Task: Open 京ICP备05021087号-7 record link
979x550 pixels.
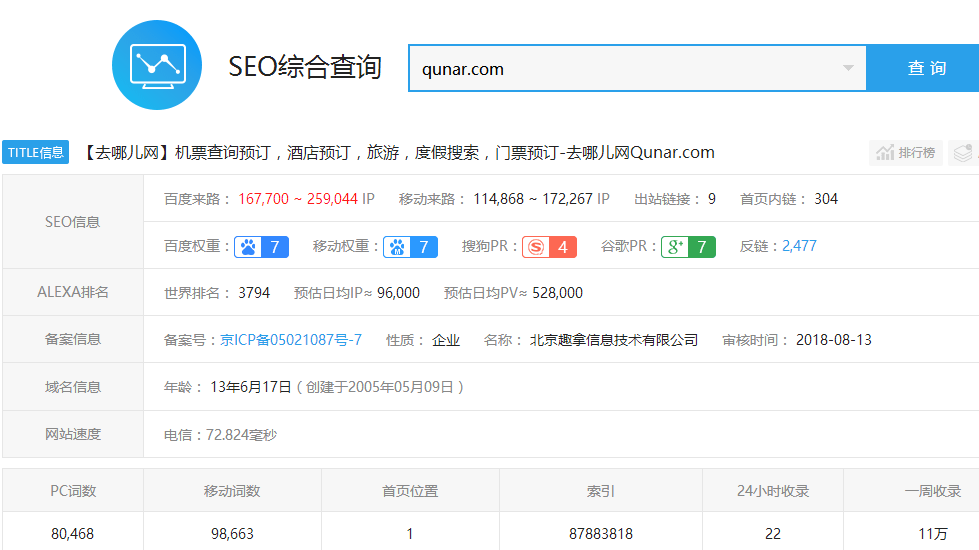Action: point(291,340)
